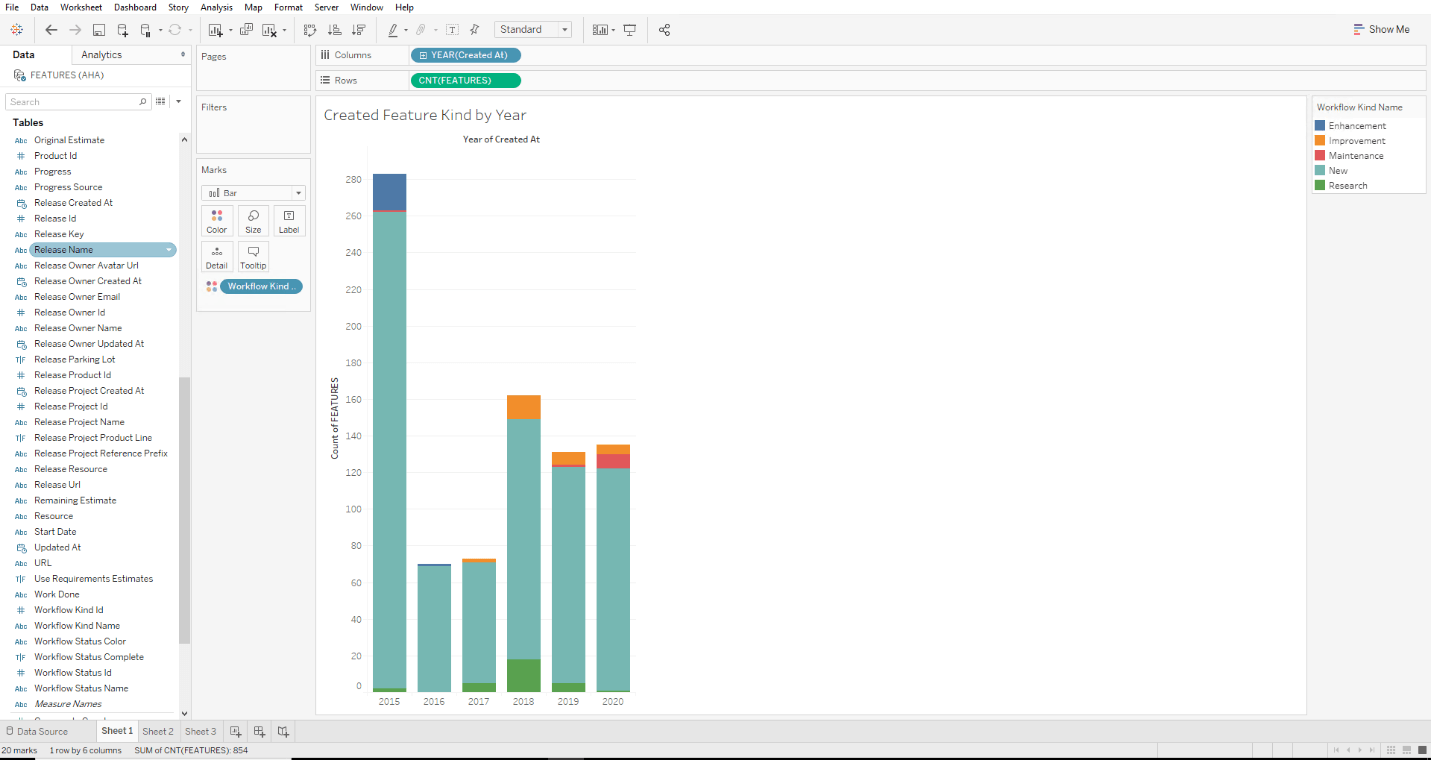Click the Redo forward arrow
Viewport: 1431px width, 760px height.
(x=75, y=30)
